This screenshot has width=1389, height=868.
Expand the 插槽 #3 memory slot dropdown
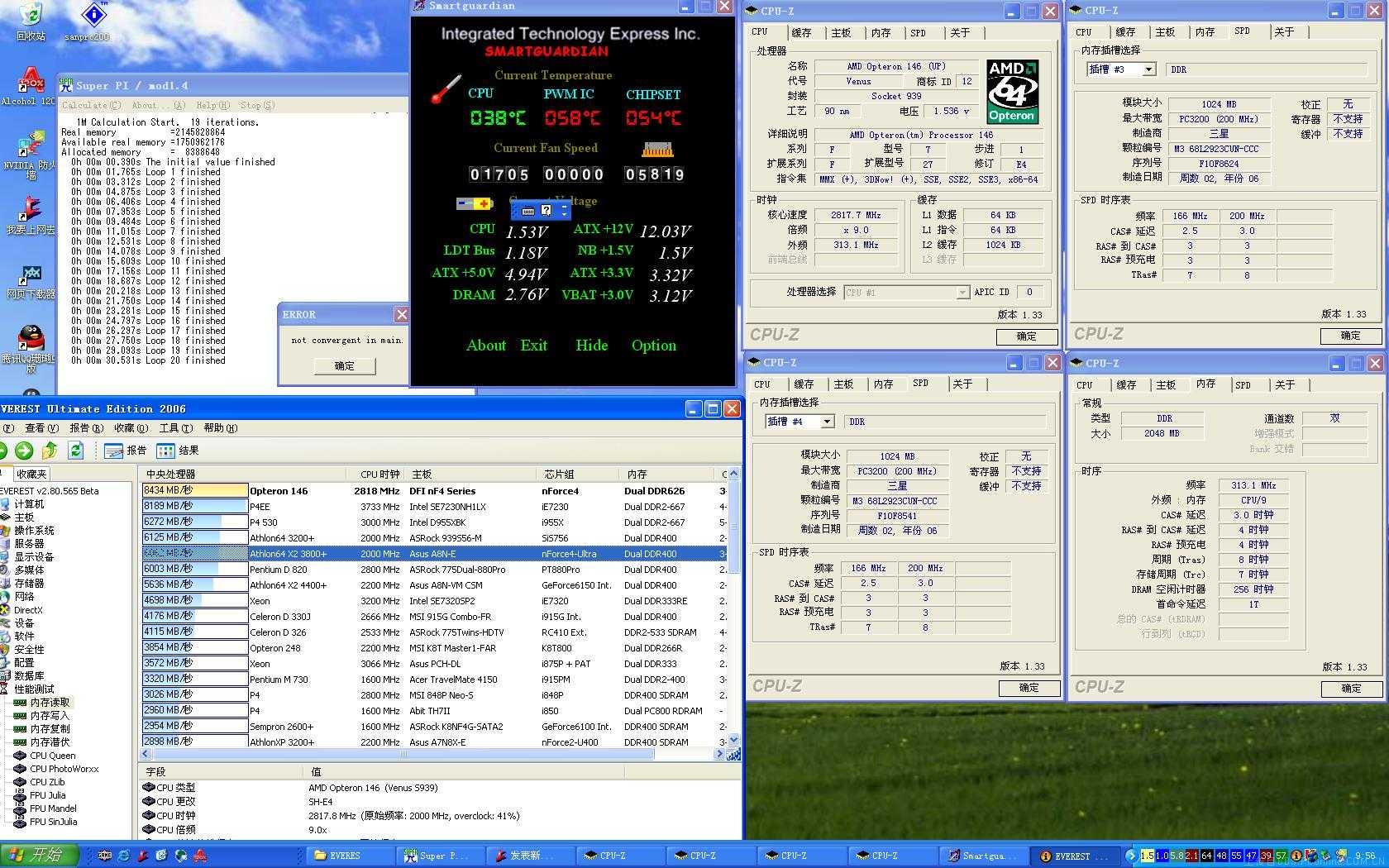[x=1148, y=69]
